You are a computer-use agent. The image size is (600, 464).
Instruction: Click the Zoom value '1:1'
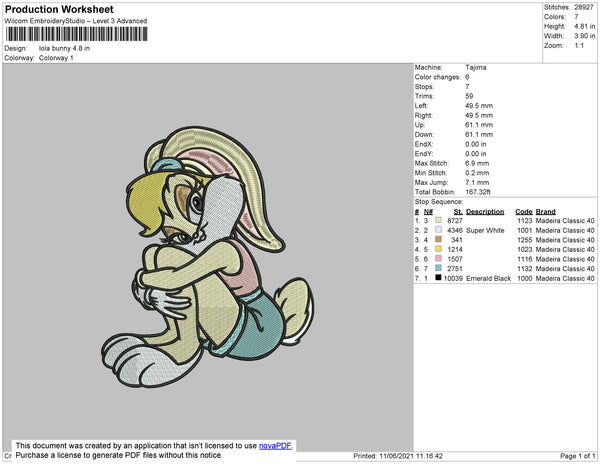pos(579,46)
